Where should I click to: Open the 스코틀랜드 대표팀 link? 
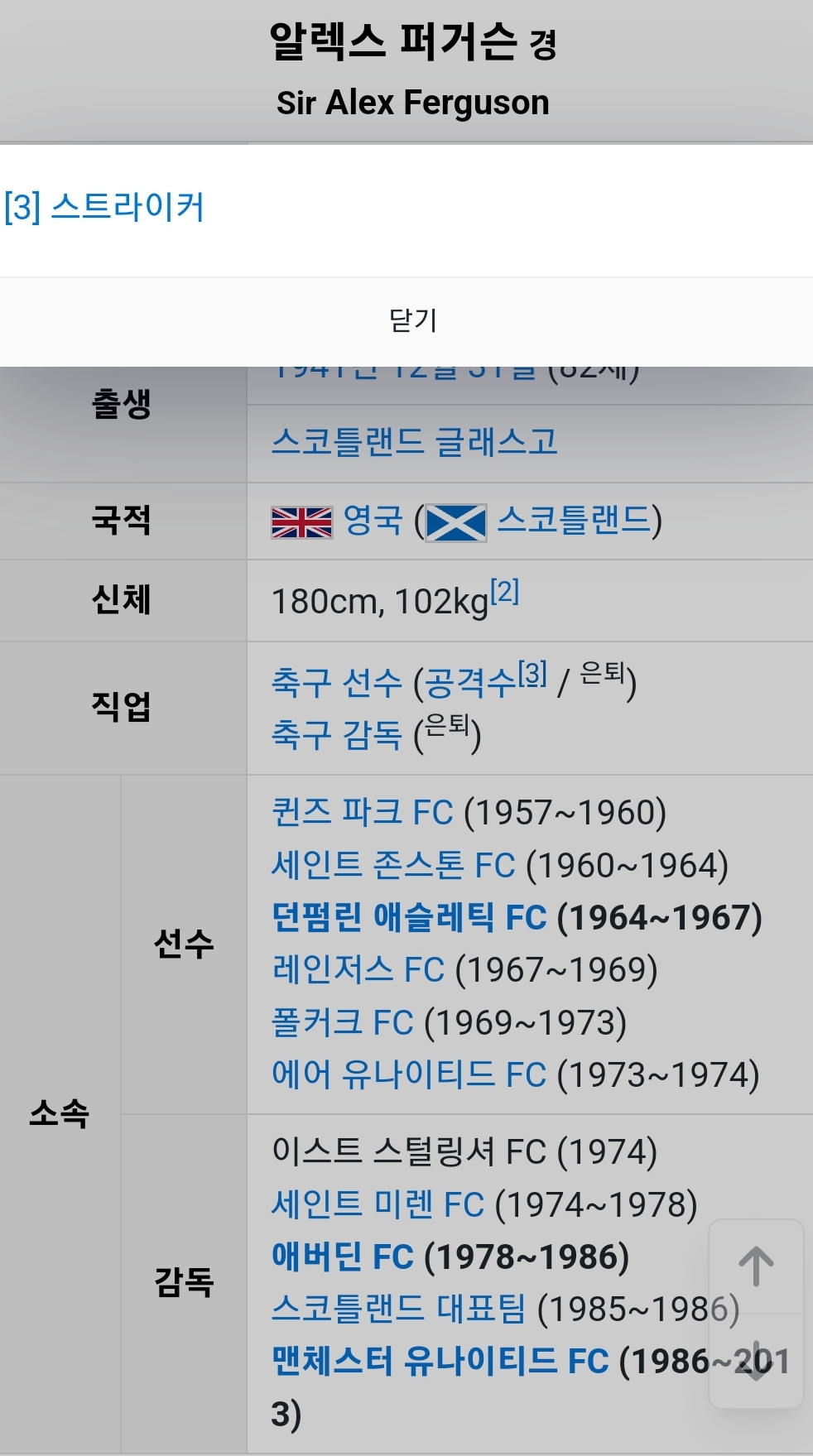(398, 1309)
